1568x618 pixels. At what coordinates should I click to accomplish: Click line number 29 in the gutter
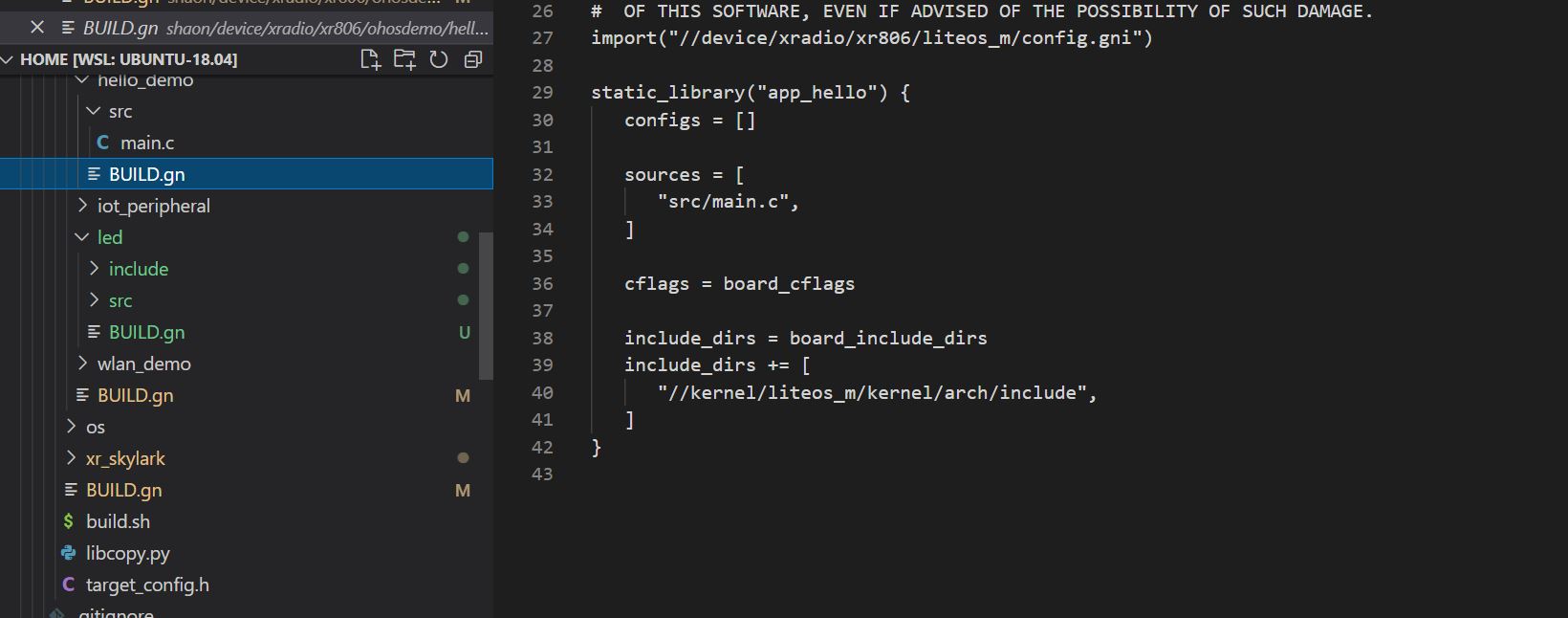coord(542,93)
